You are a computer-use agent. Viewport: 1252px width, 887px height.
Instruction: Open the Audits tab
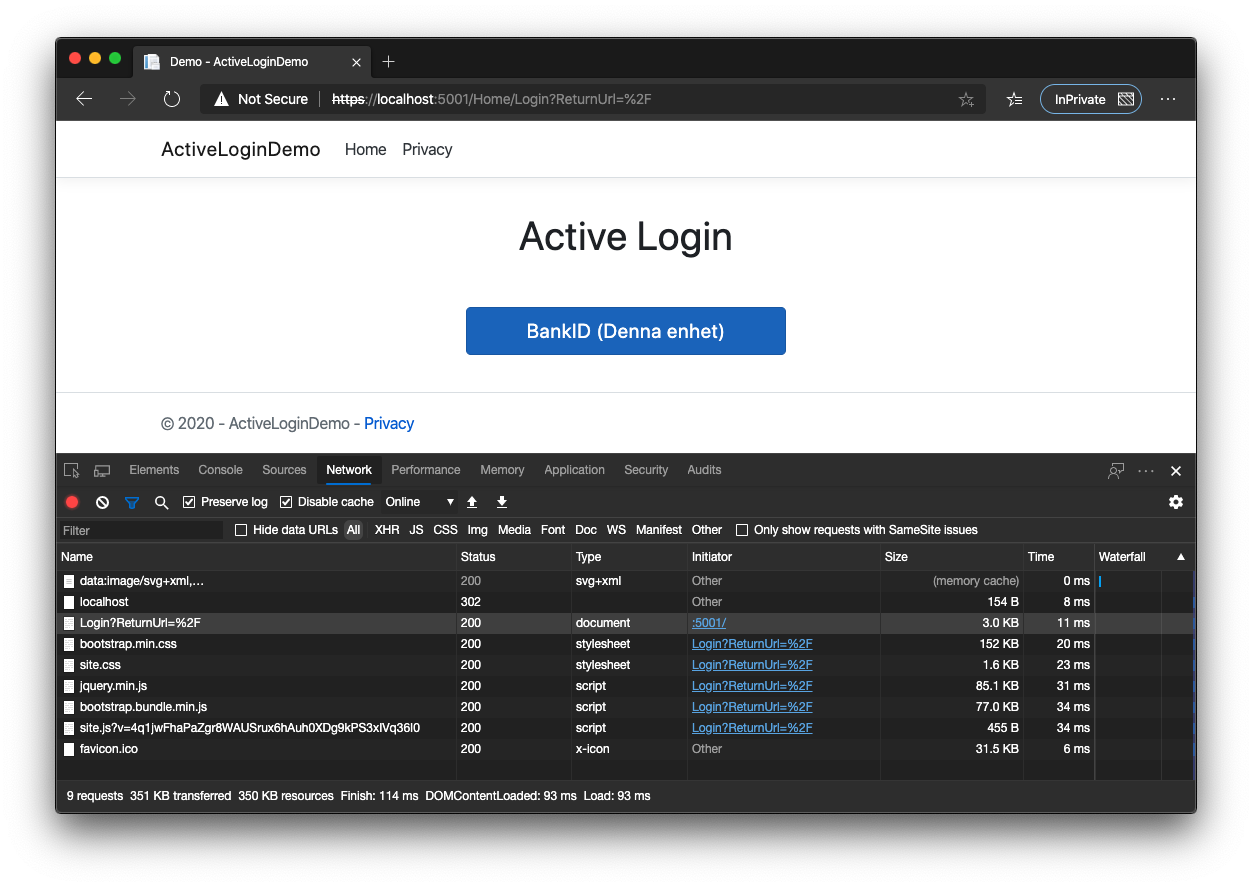(x=704, y=470)
